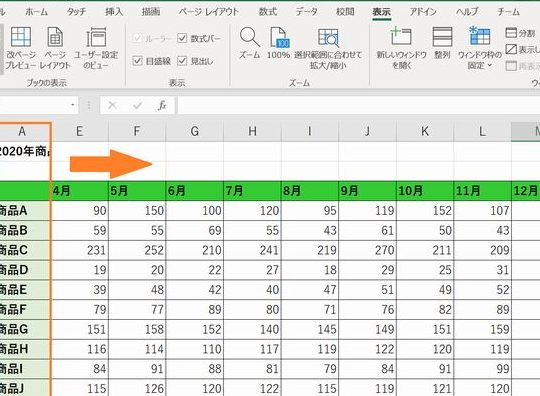The width and height of the screenshot is (540, 396).
Task: Select column I header
Action: point(310,131)
